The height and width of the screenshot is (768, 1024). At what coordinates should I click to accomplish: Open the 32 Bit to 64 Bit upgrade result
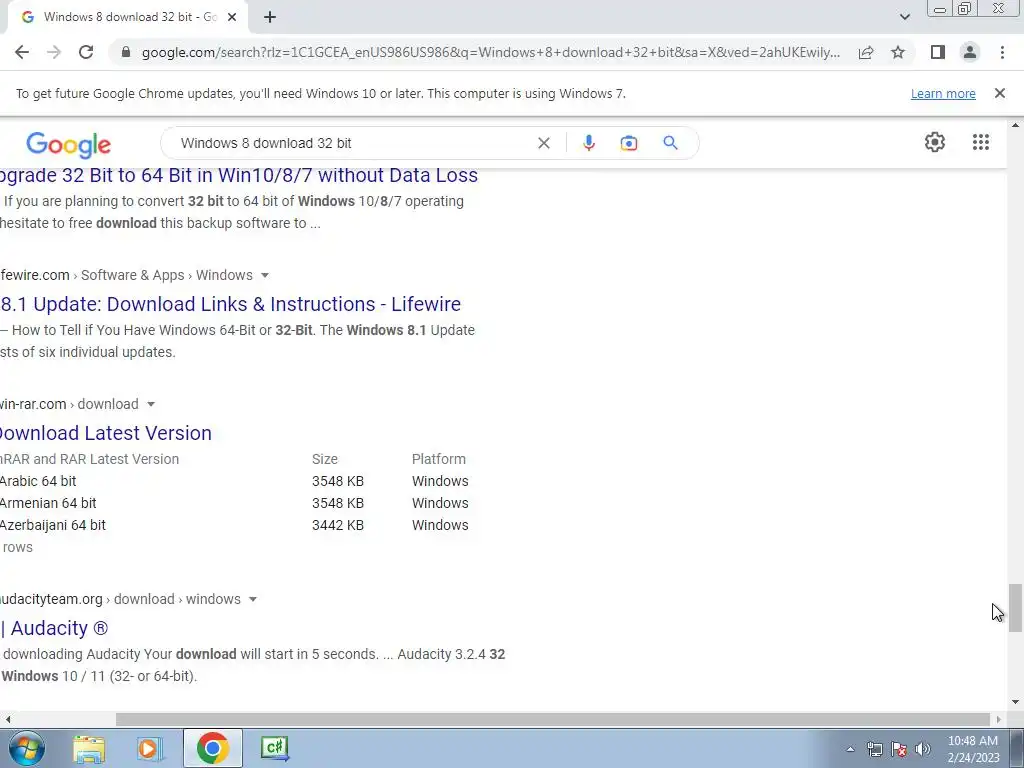click(238, 175)
